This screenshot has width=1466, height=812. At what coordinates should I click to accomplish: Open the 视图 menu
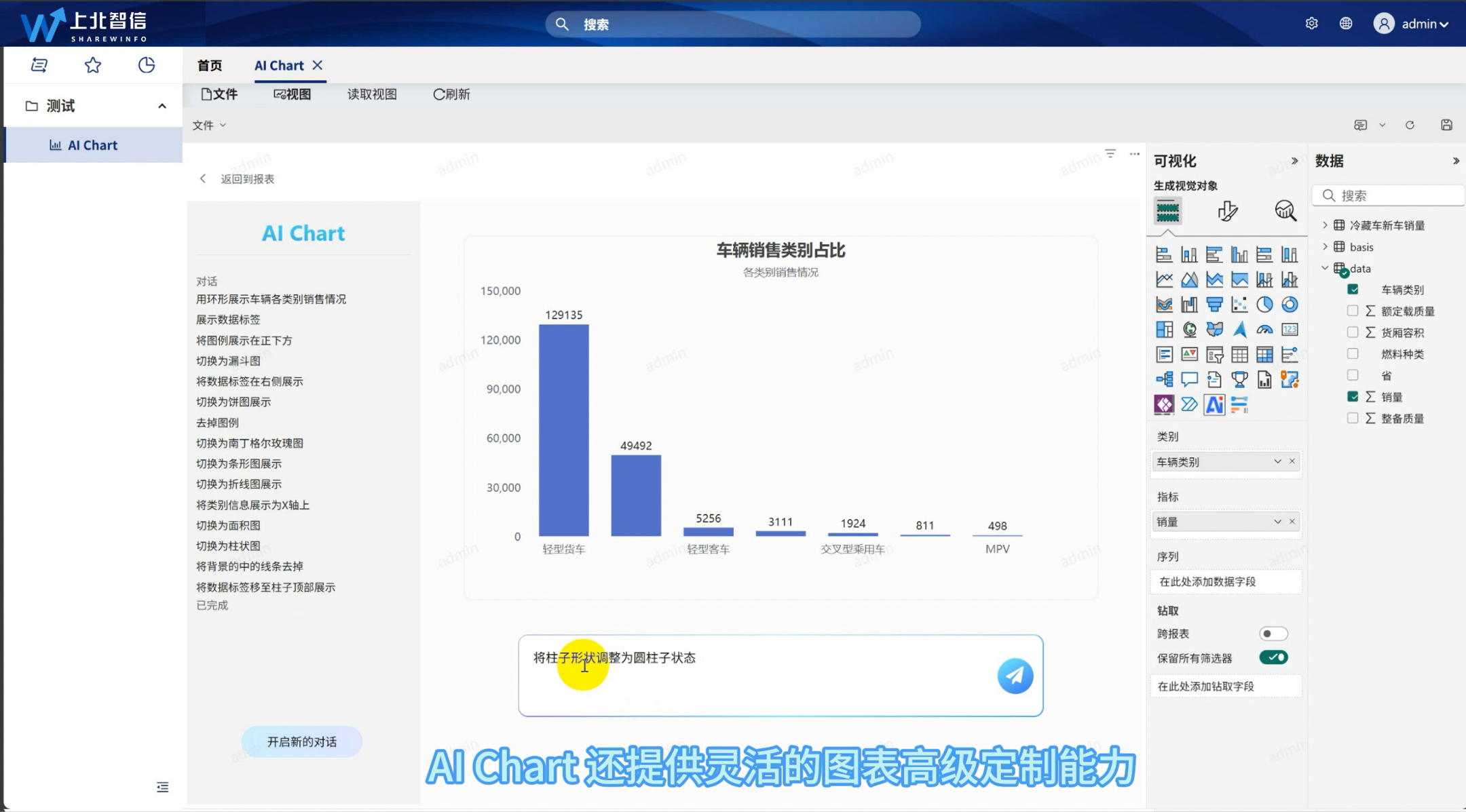293,94
